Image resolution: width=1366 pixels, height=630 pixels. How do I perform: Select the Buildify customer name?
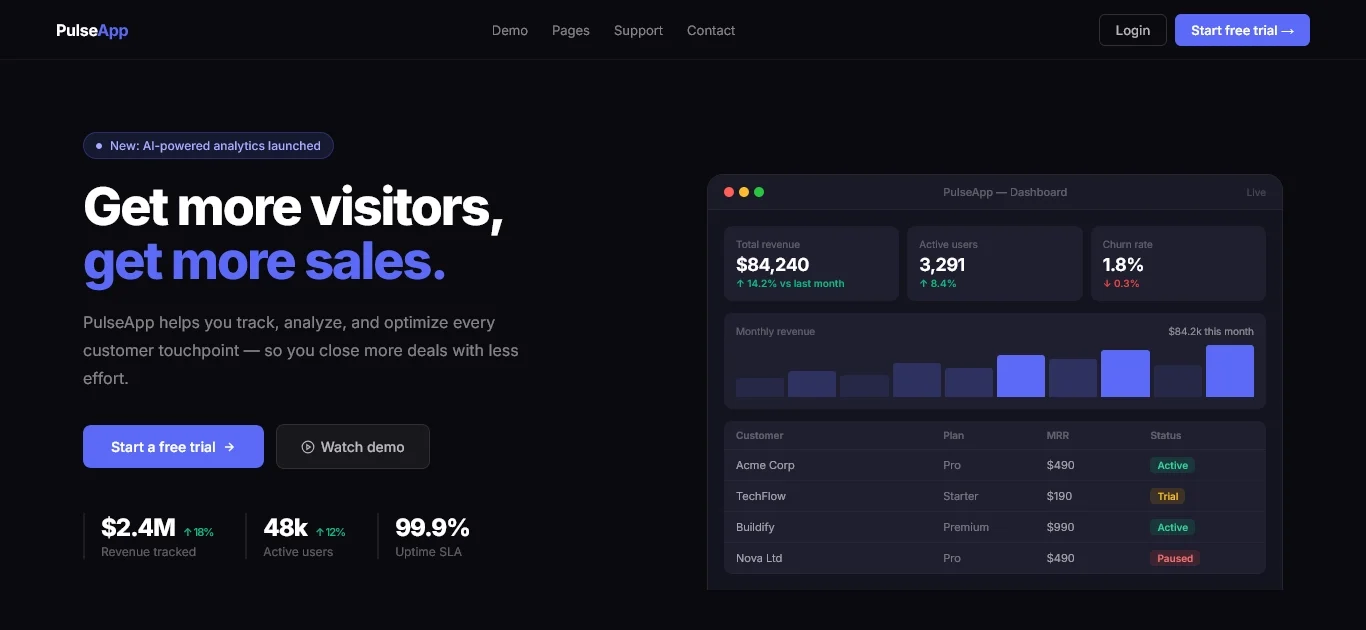[755, 527]
